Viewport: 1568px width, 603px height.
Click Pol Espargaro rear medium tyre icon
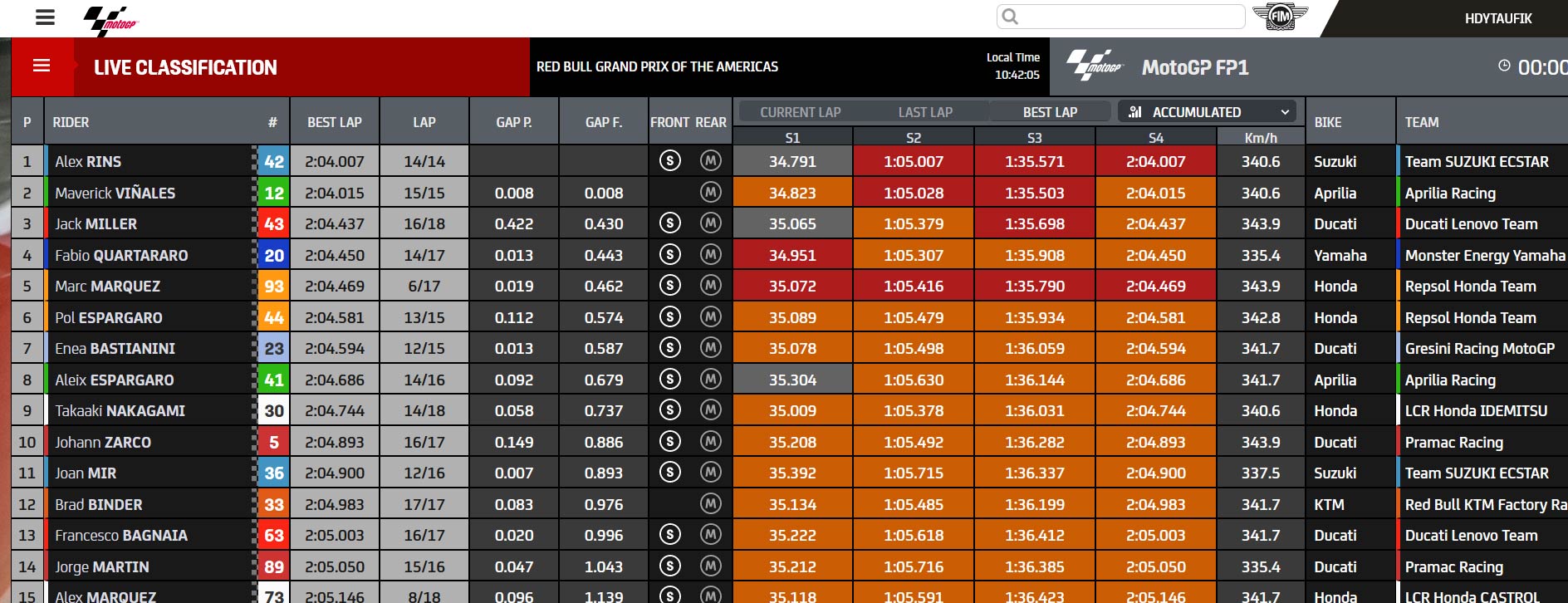point(711,317)
